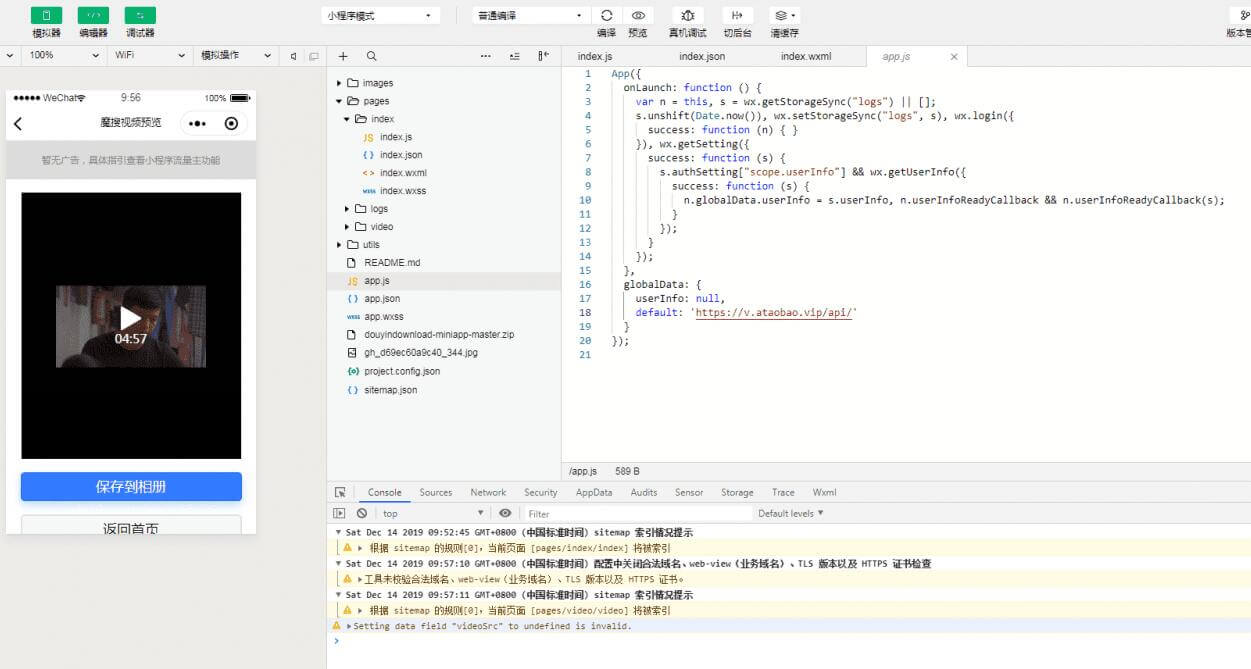The width and height of the screenshot is (1251, 669).
Task: Click the clear cache (清缓存) icon
Action: pyautogui.click(x=784, y=16)
